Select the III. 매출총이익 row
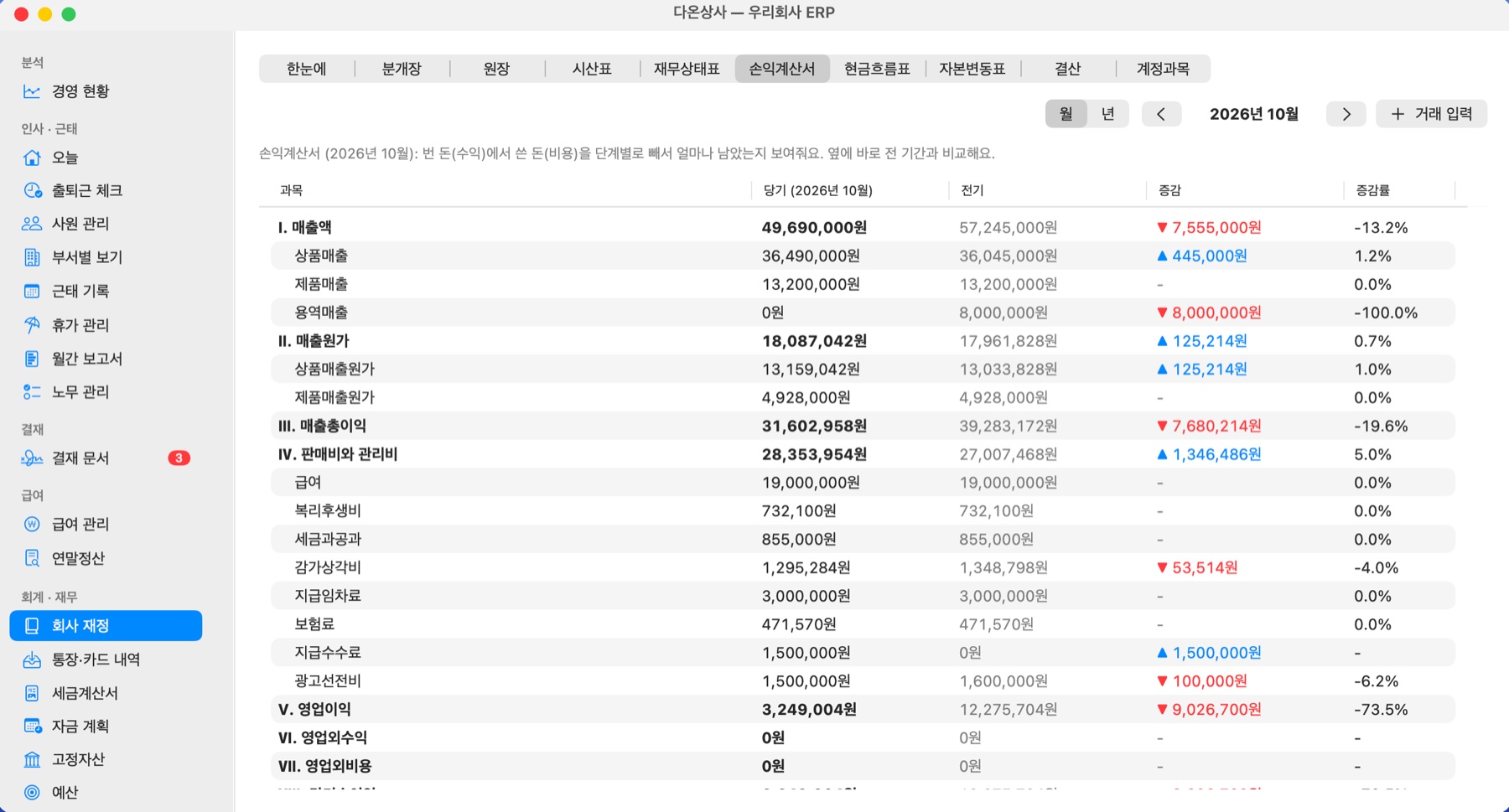1509x812 pixels. point(863,426)
